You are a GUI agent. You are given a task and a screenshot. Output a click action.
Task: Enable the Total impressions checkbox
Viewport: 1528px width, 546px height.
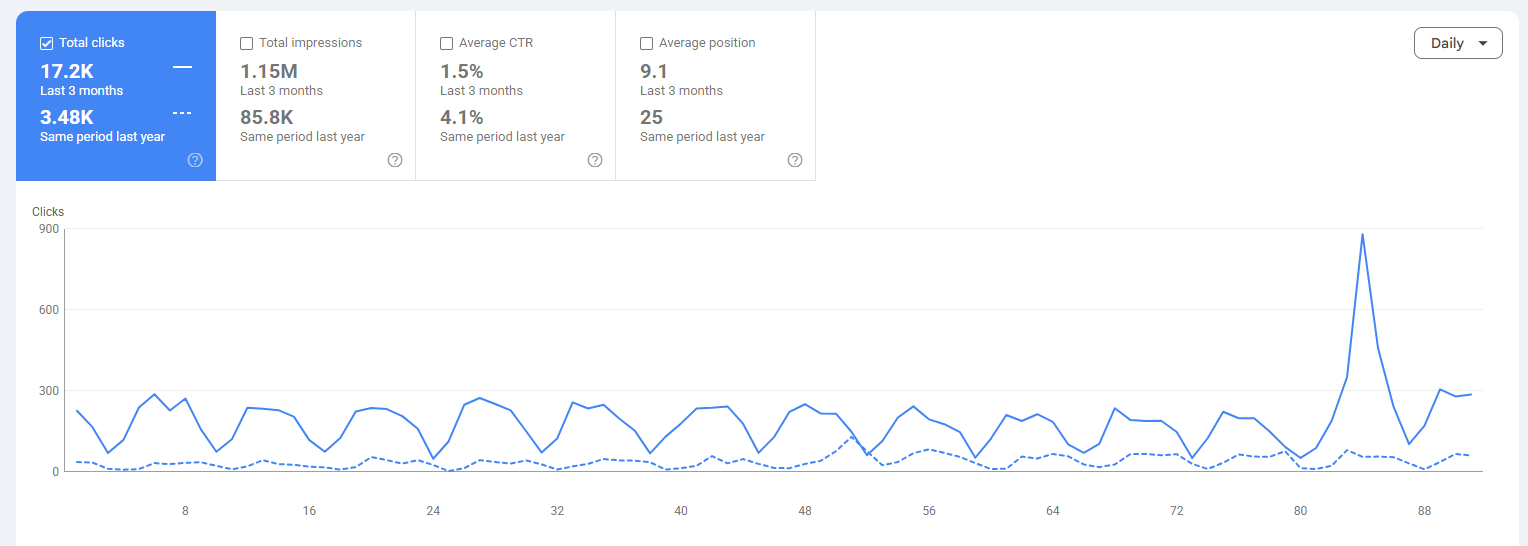[x=246, y=43]
